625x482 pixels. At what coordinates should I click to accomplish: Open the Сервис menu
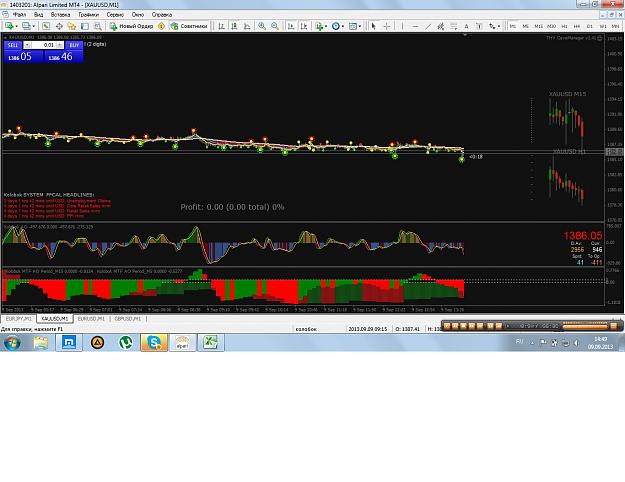115,14
